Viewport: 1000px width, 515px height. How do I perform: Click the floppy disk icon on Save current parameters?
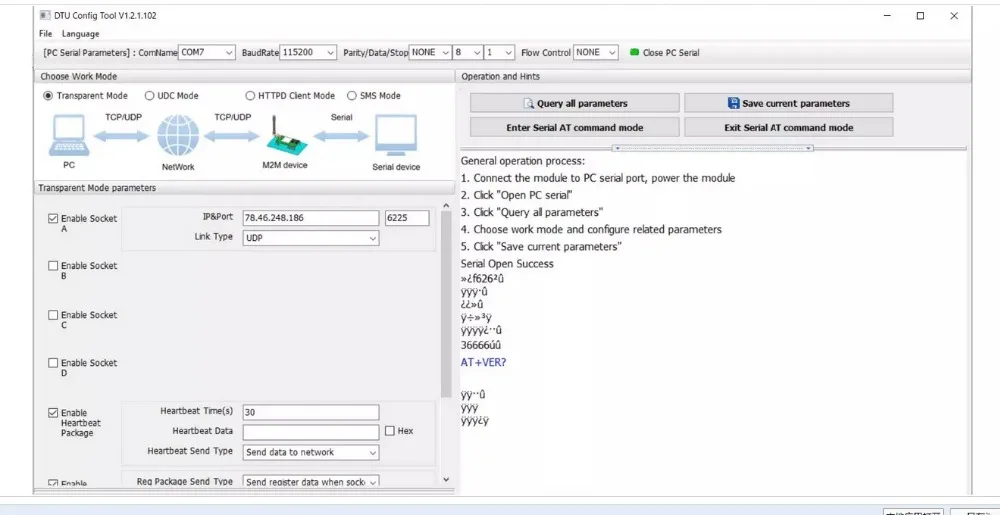(733, 103)
